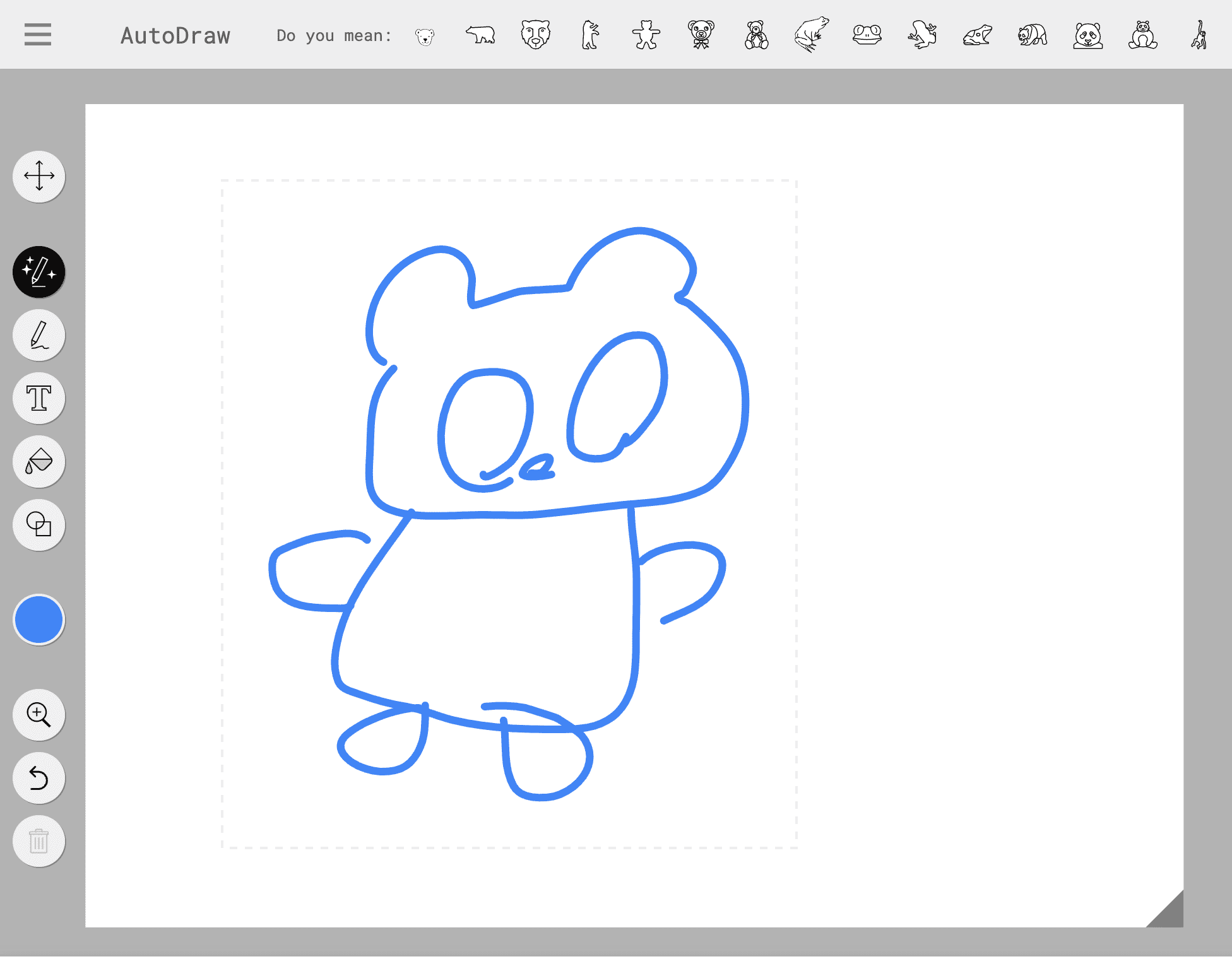Open the hamburger menu
The height and width of the screenshot is (959, 1232).
point(38,35)
